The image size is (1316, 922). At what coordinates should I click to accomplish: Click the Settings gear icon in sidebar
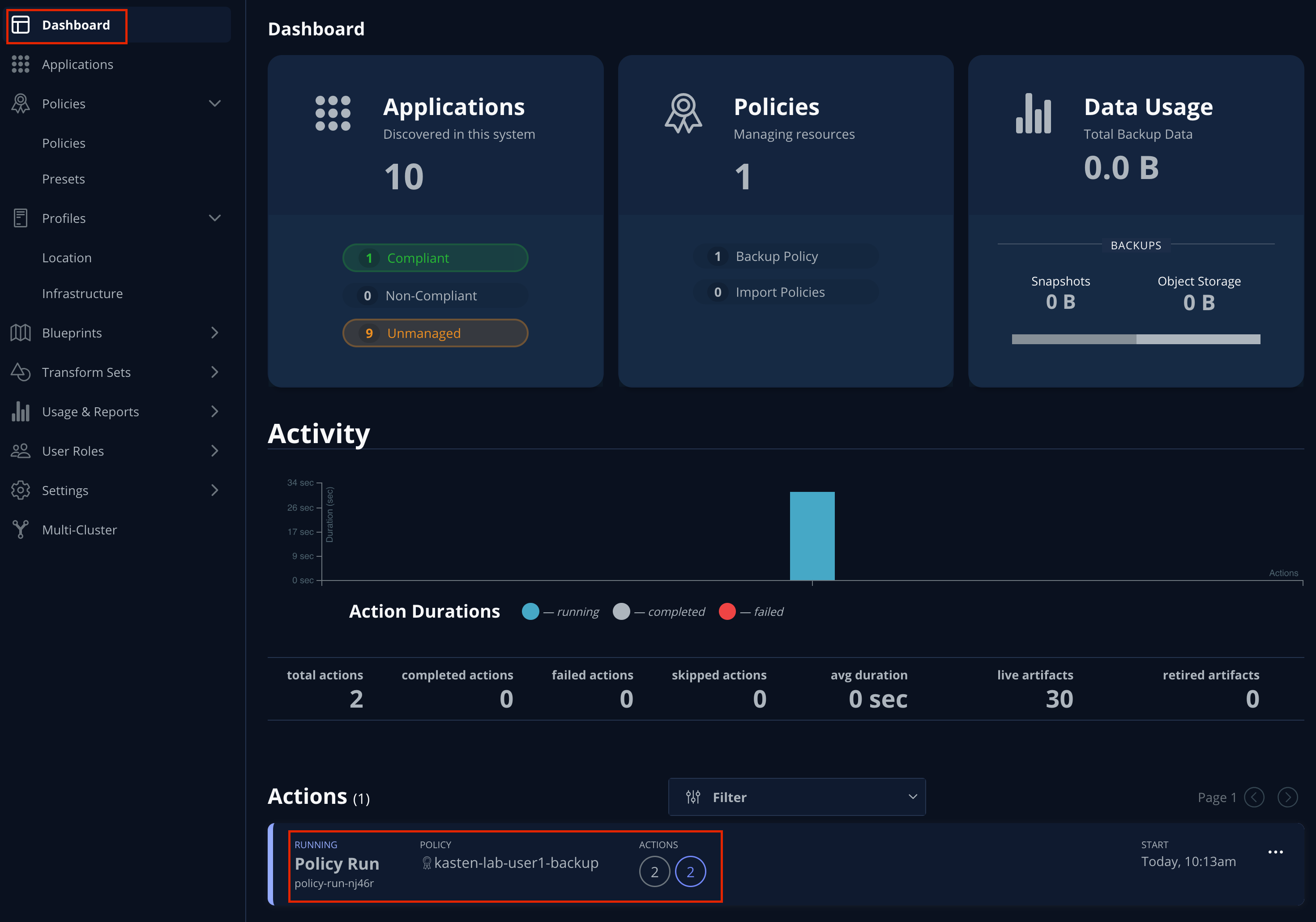pyautogui.click(x=21, y=490)
